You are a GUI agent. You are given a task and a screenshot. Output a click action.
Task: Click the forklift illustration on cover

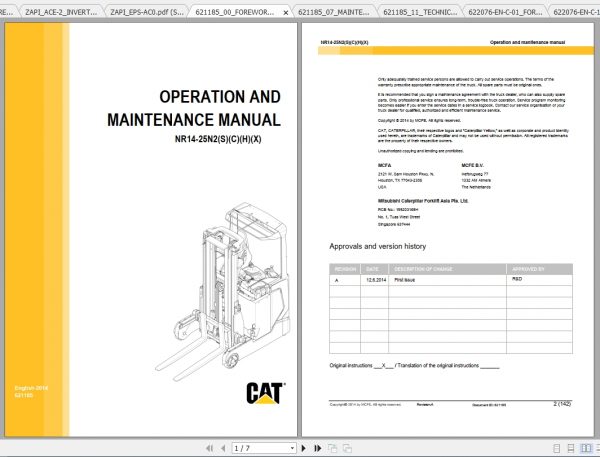click(223, 292)
